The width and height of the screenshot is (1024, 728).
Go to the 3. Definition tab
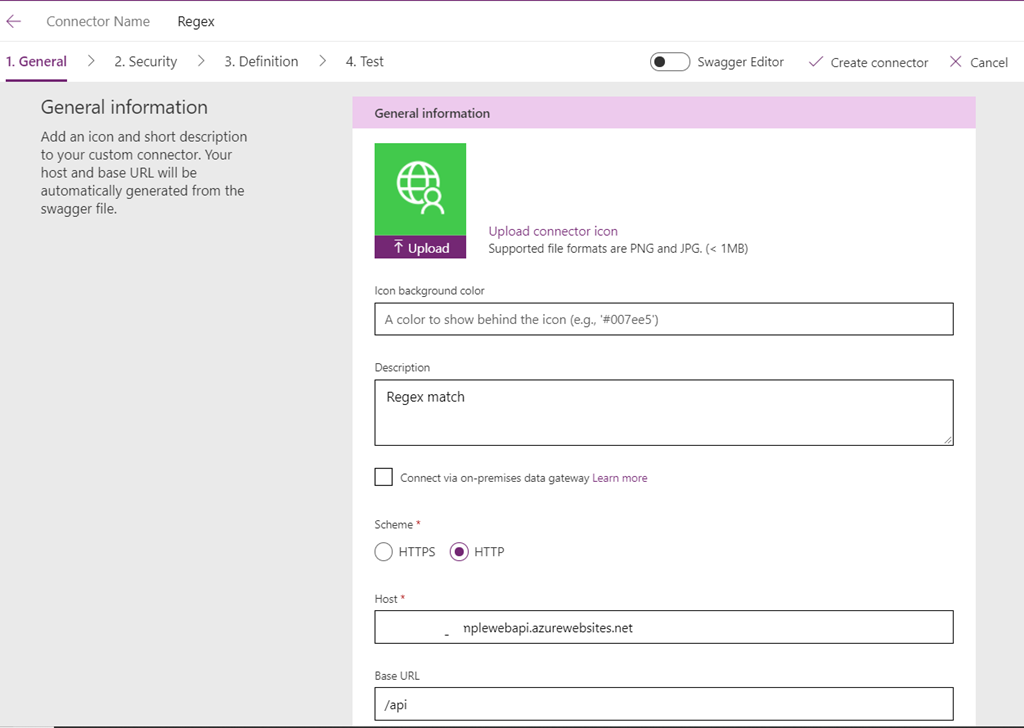[261, 61]
